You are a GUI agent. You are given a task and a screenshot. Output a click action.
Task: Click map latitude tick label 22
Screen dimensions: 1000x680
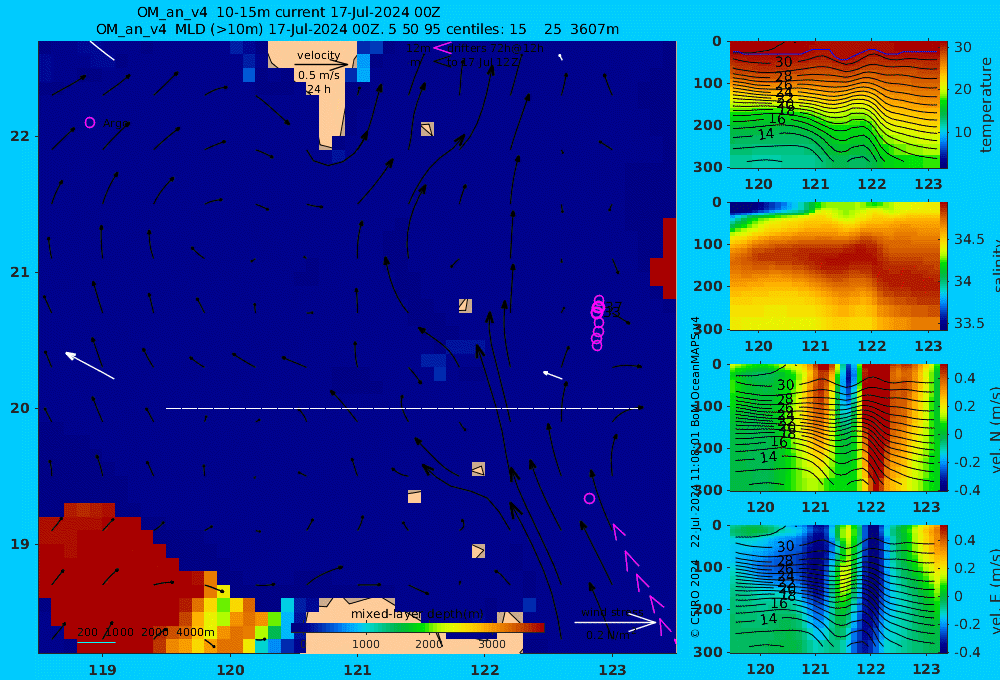click(x=20, y=136)
